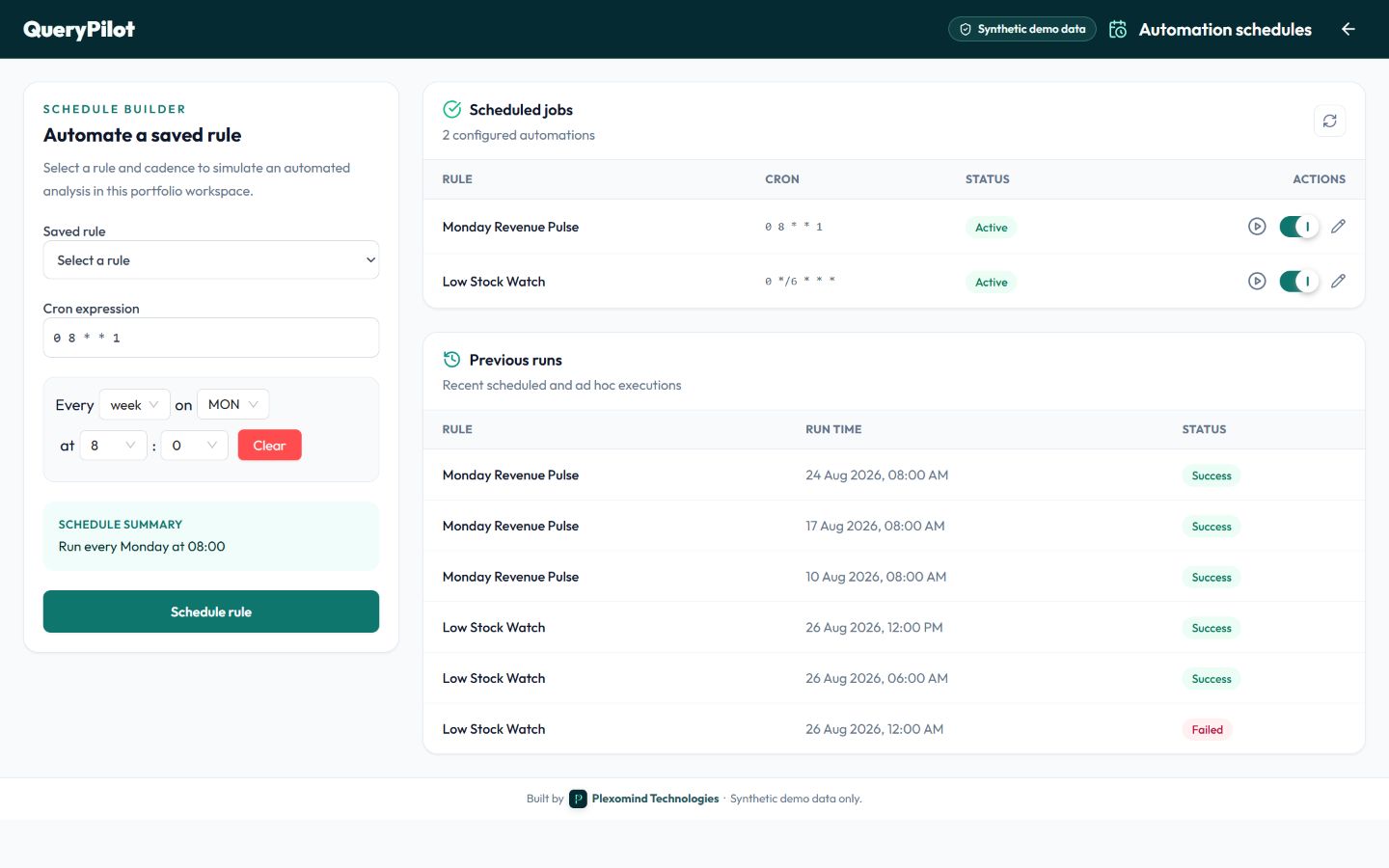Open the Every week frequency dropdown

(134, 405)
